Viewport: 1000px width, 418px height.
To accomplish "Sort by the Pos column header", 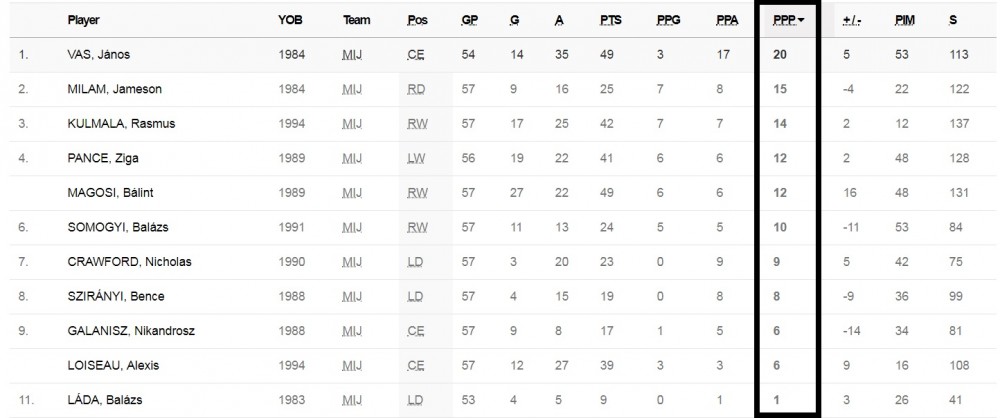I will [417, 20].
